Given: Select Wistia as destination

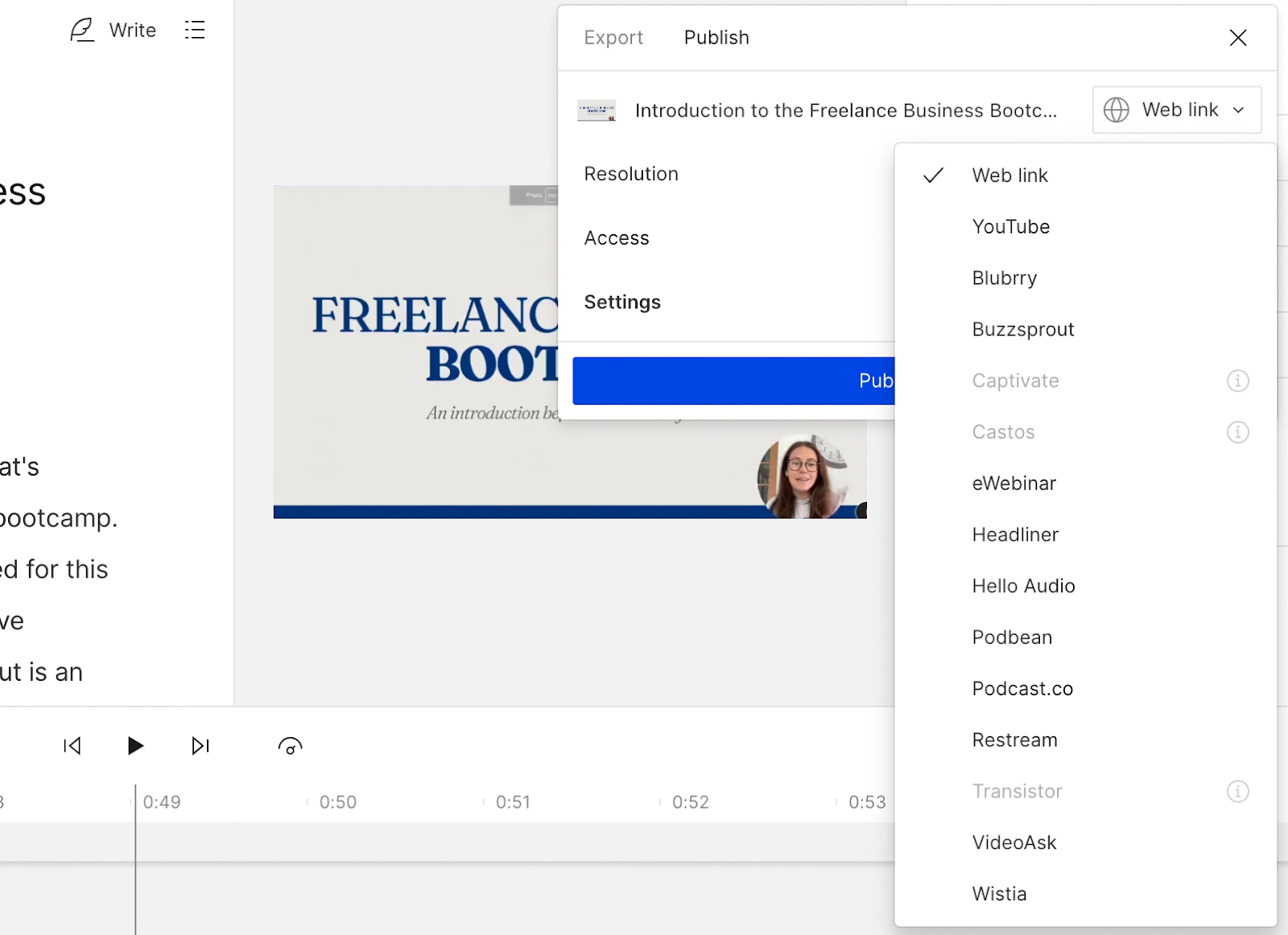Looking at the screenshot, I should [x=1085, y=894].
